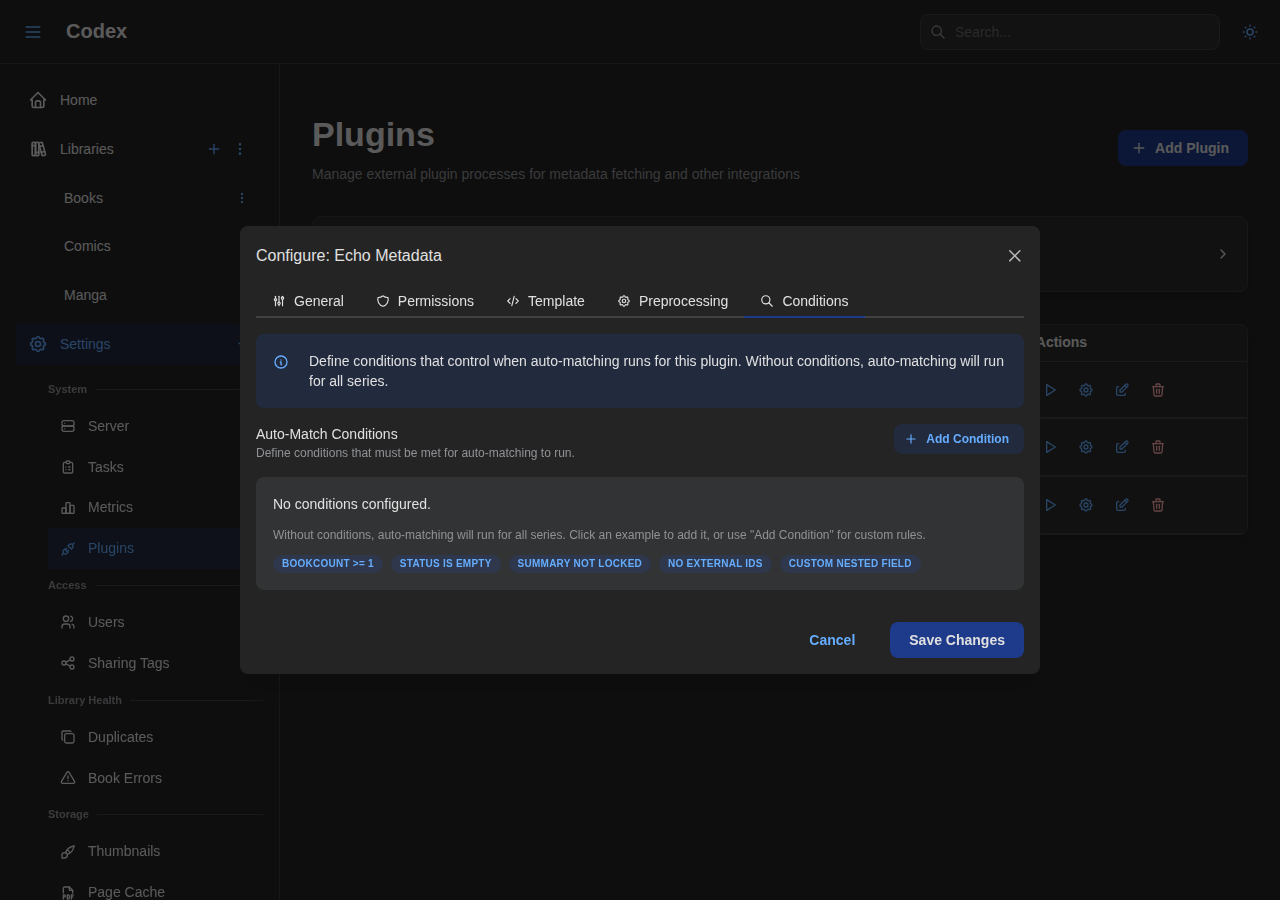Add the BOOKCOUNT >= 1 example condition

click(328, 563)
